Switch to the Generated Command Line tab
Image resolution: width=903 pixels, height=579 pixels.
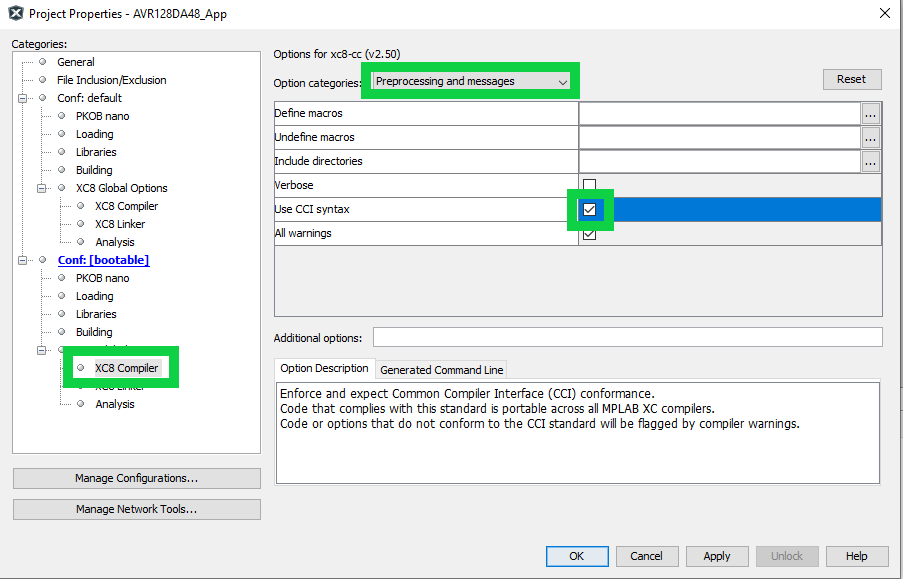tap(441, 370)
